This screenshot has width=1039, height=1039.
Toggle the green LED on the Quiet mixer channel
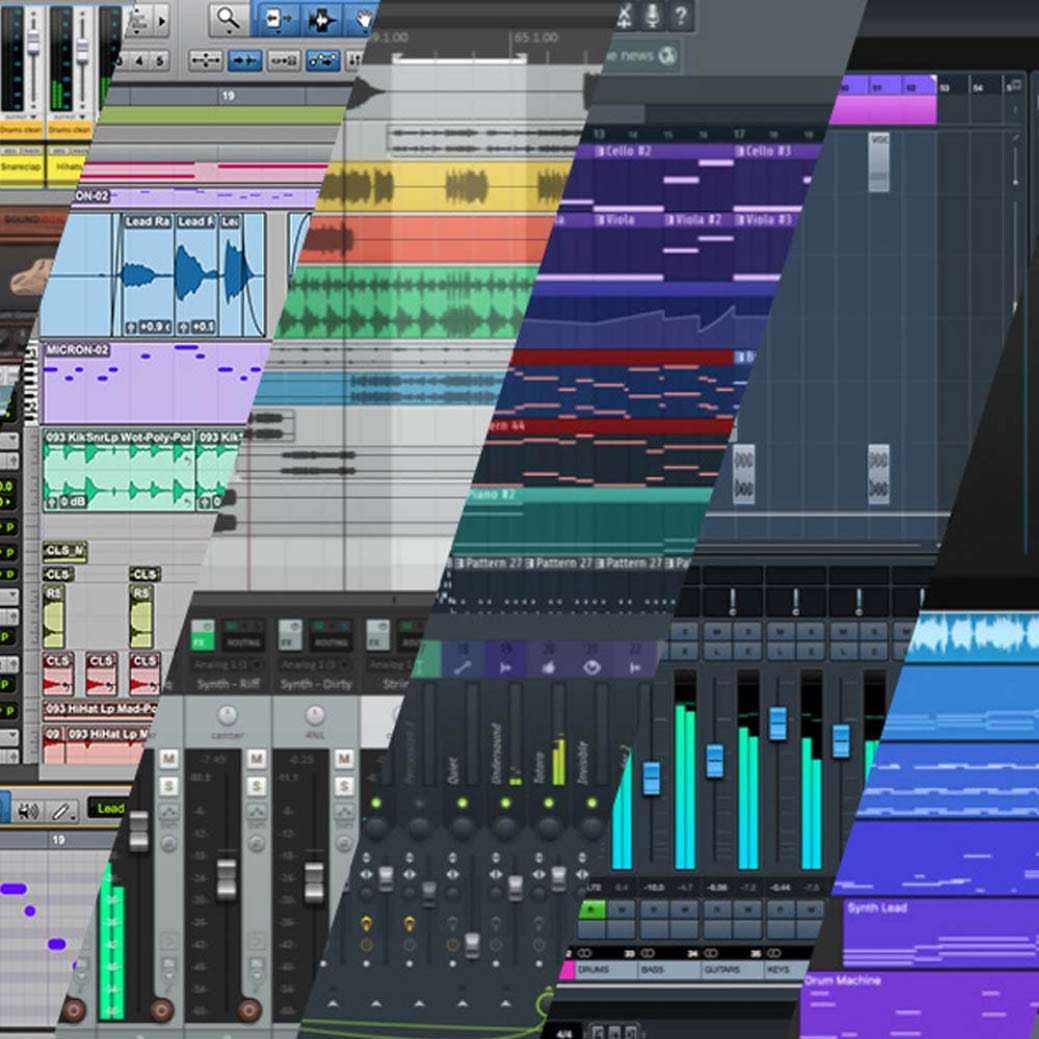tap(461, 803)
